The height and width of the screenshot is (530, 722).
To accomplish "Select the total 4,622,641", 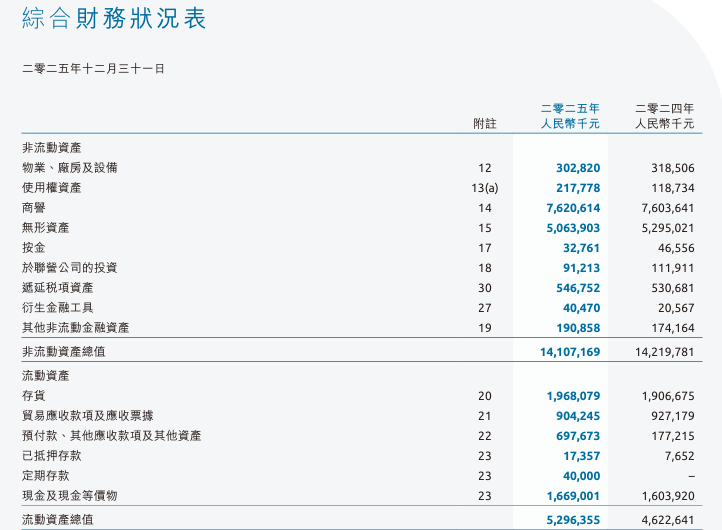I will tap(668, 520).
